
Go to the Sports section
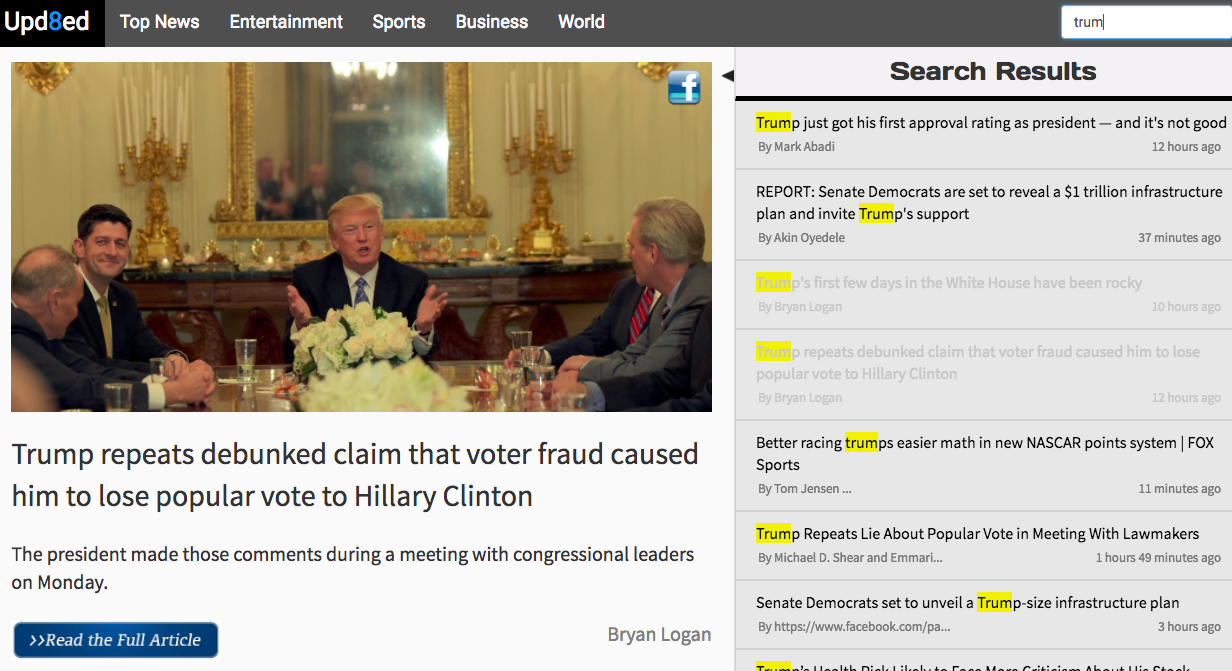click(x=399, y=22)
